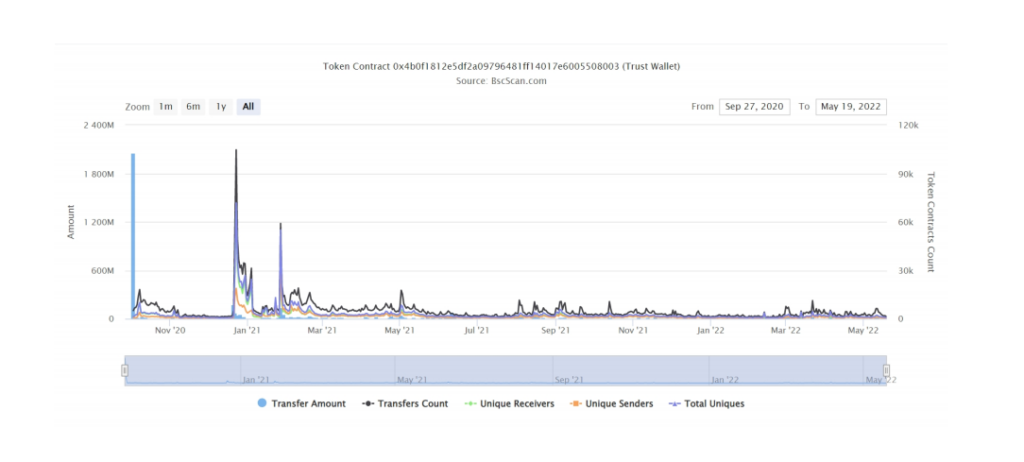Toggle Unique Senders series in legend
Screen dimensions: 1024x462
(612, 404)
